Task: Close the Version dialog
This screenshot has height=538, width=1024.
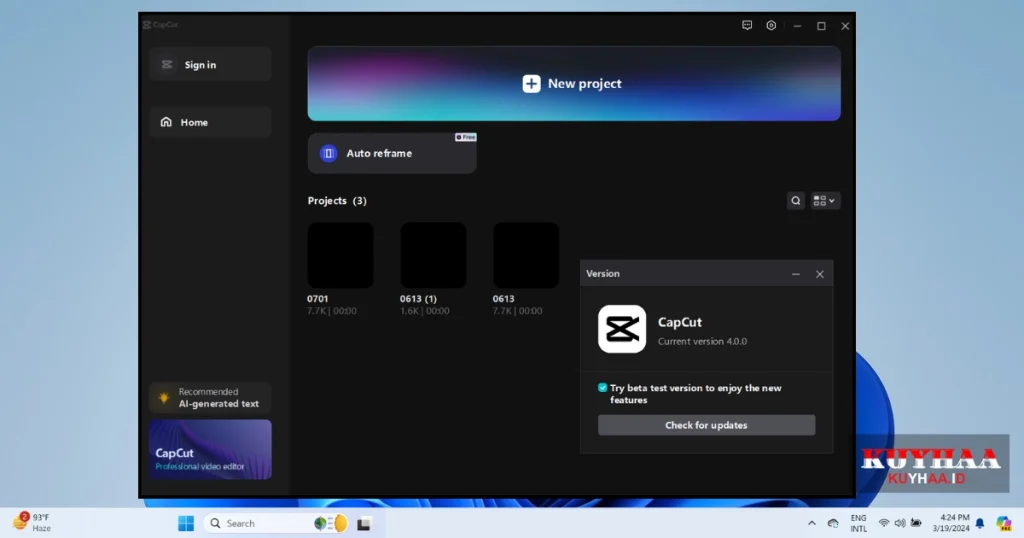Action: click(820, 274)
